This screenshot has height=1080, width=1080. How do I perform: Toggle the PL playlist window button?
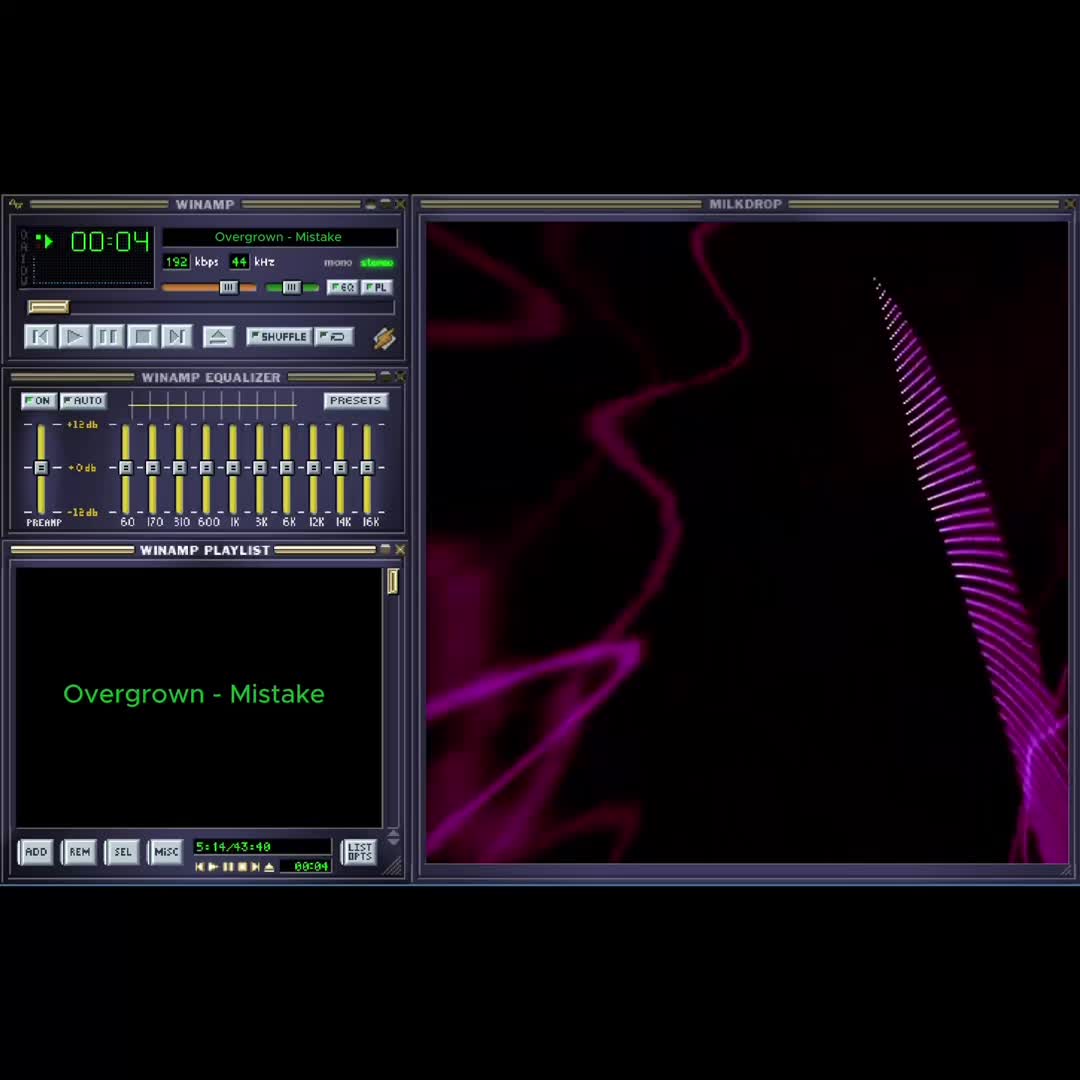(376, 287)
